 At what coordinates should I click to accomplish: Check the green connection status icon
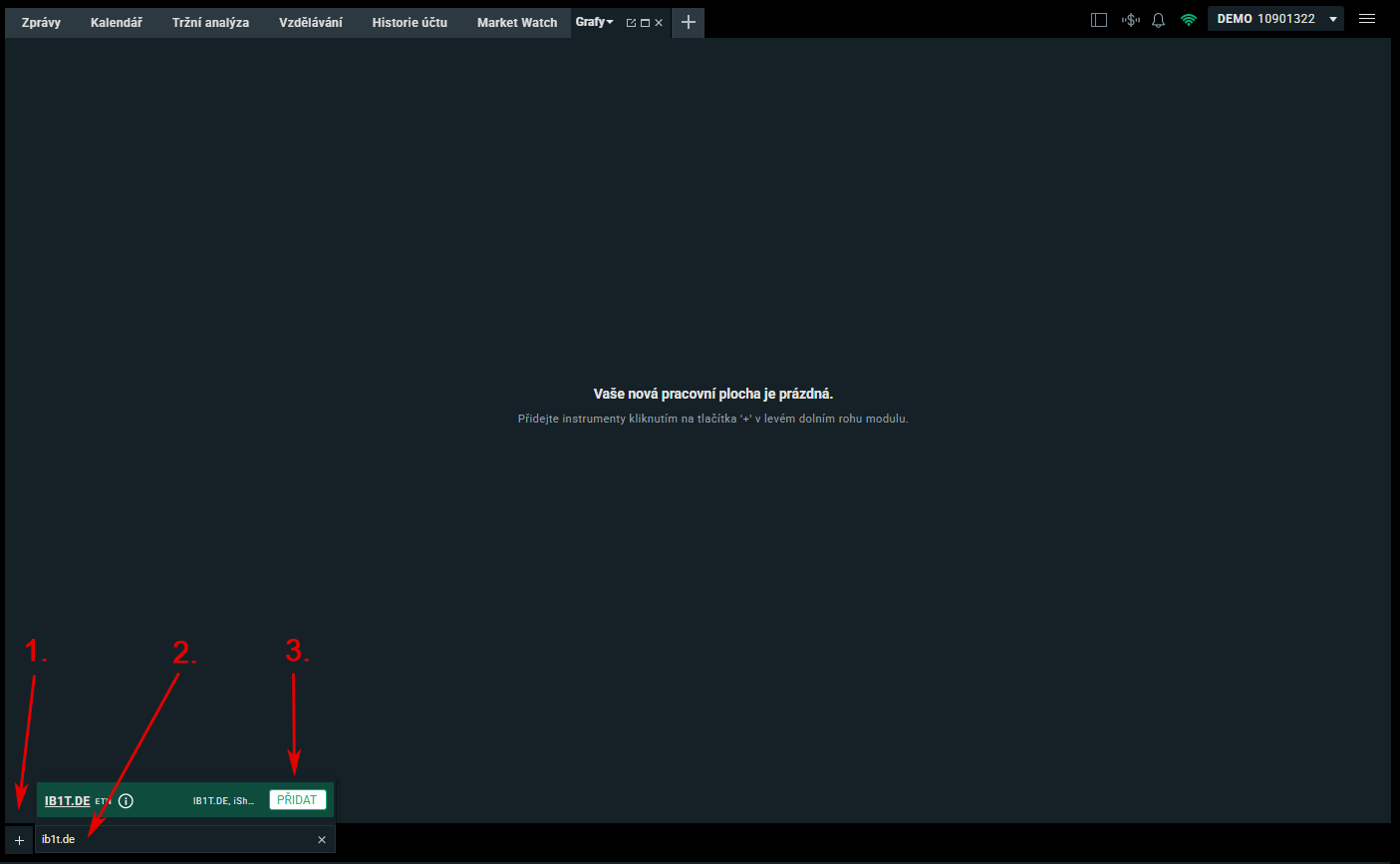pos(1188,20)
